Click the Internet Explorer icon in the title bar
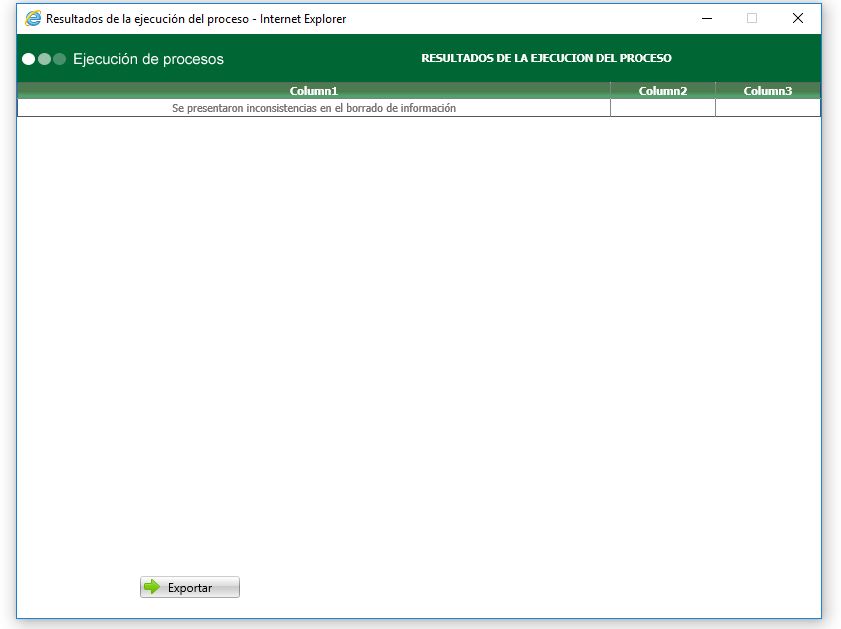The image size is (841, 629). [x=30, y=18]
